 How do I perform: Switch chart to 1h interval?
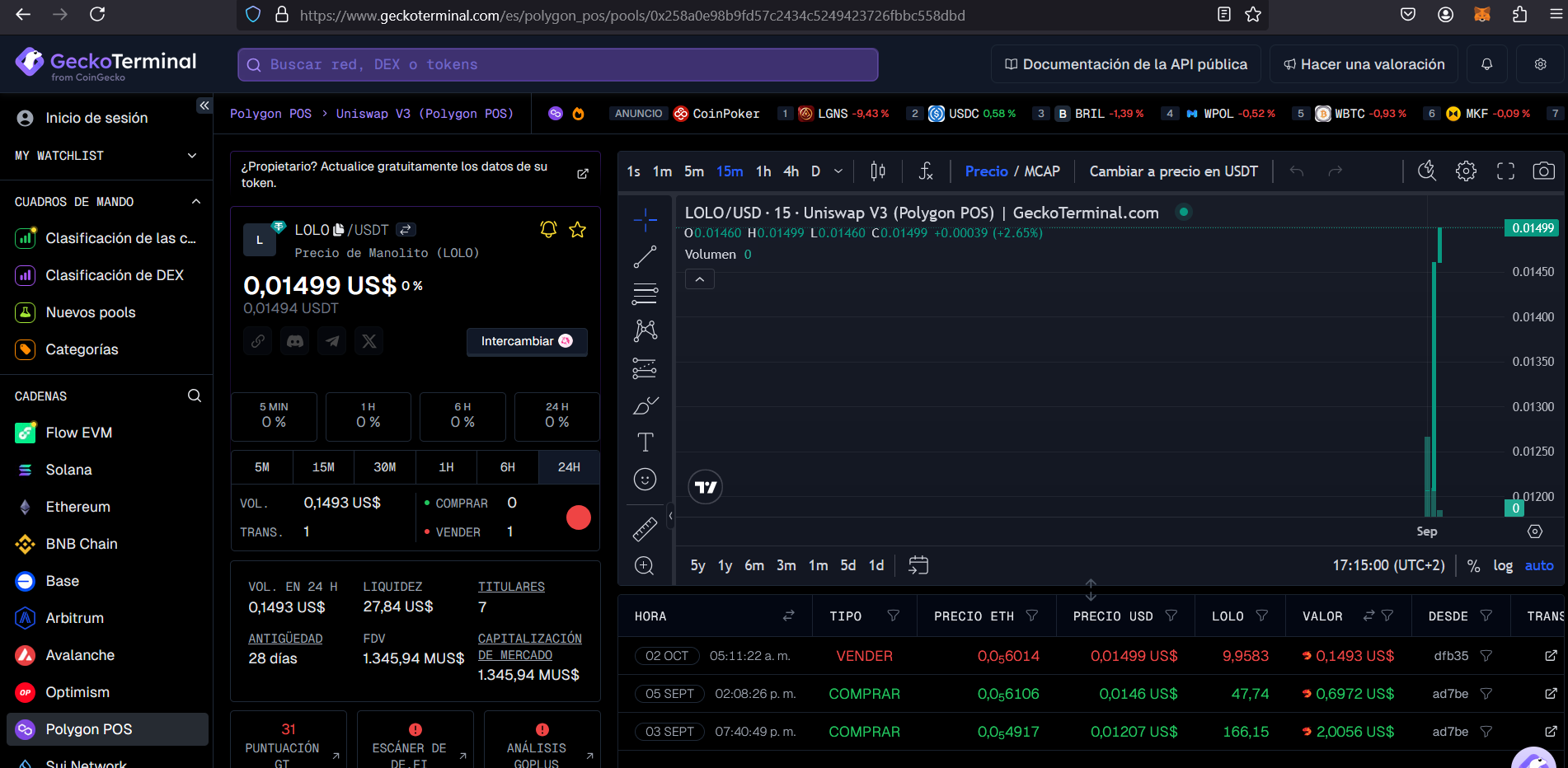[763, 171]
